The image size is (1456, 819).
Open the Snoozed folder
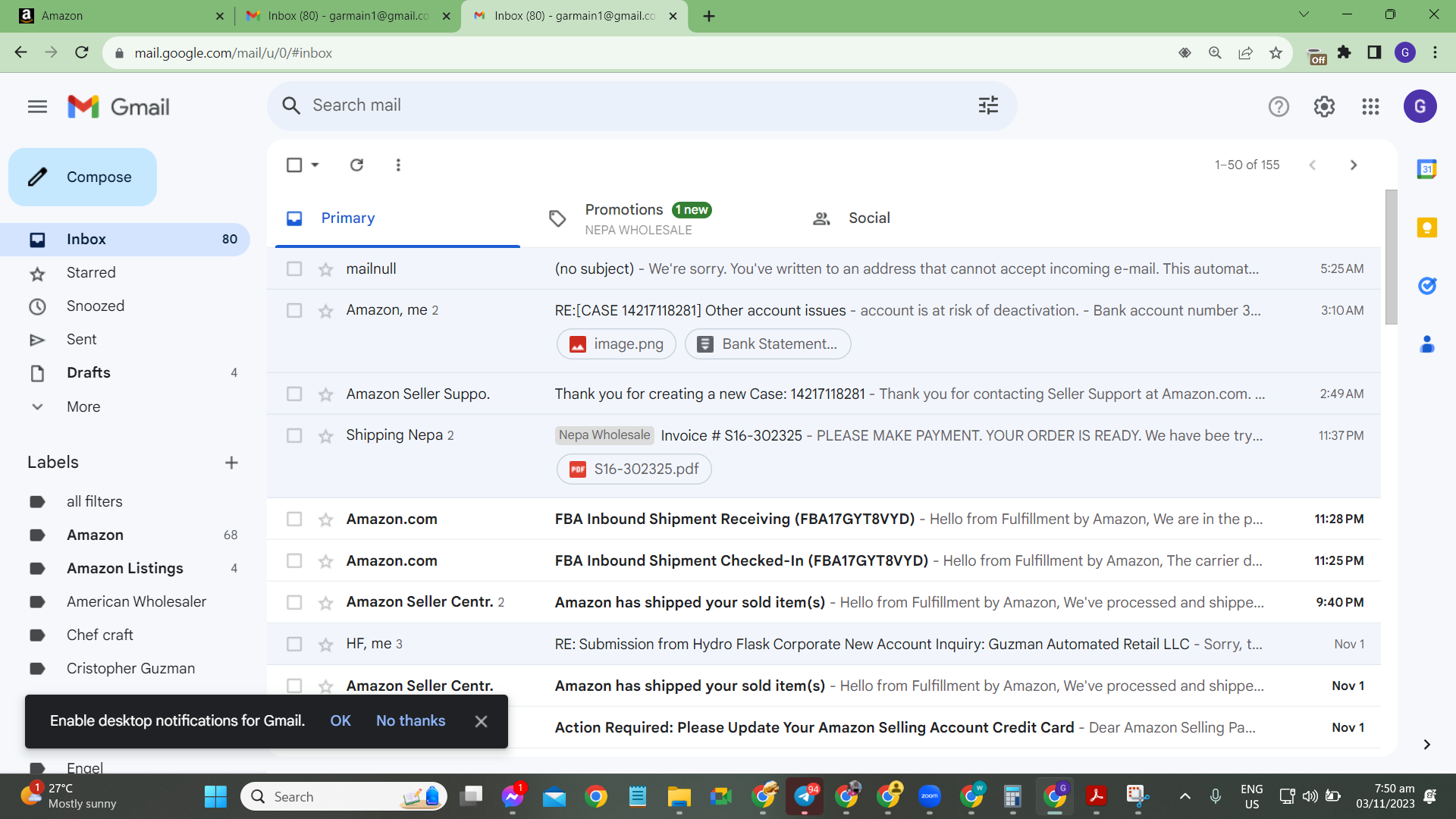click(96, 306)
